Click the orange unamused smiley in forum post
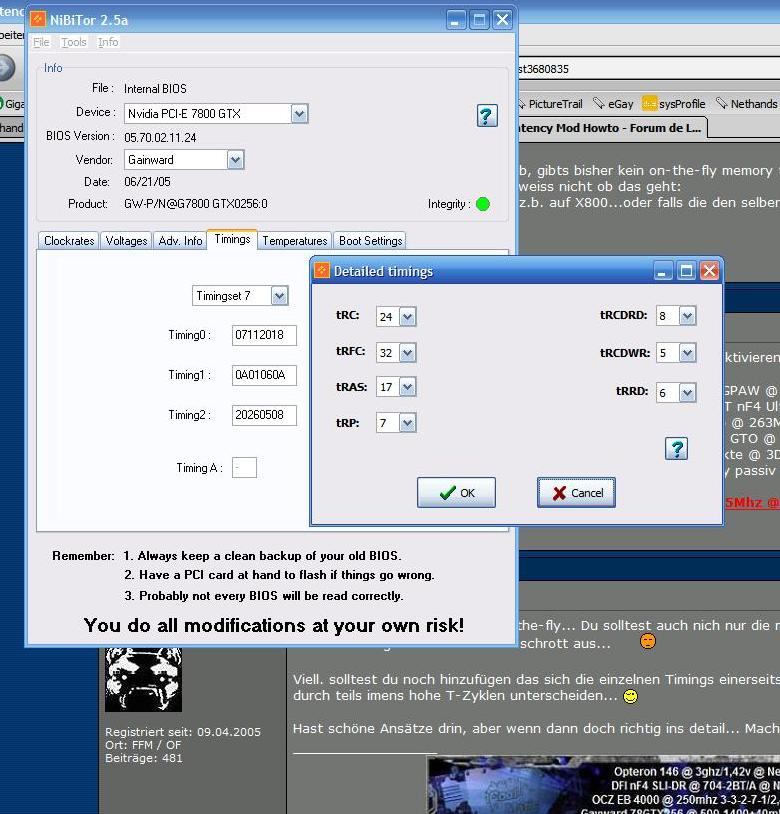This screenshot has height=814, width=780. (x=648, y=641)
